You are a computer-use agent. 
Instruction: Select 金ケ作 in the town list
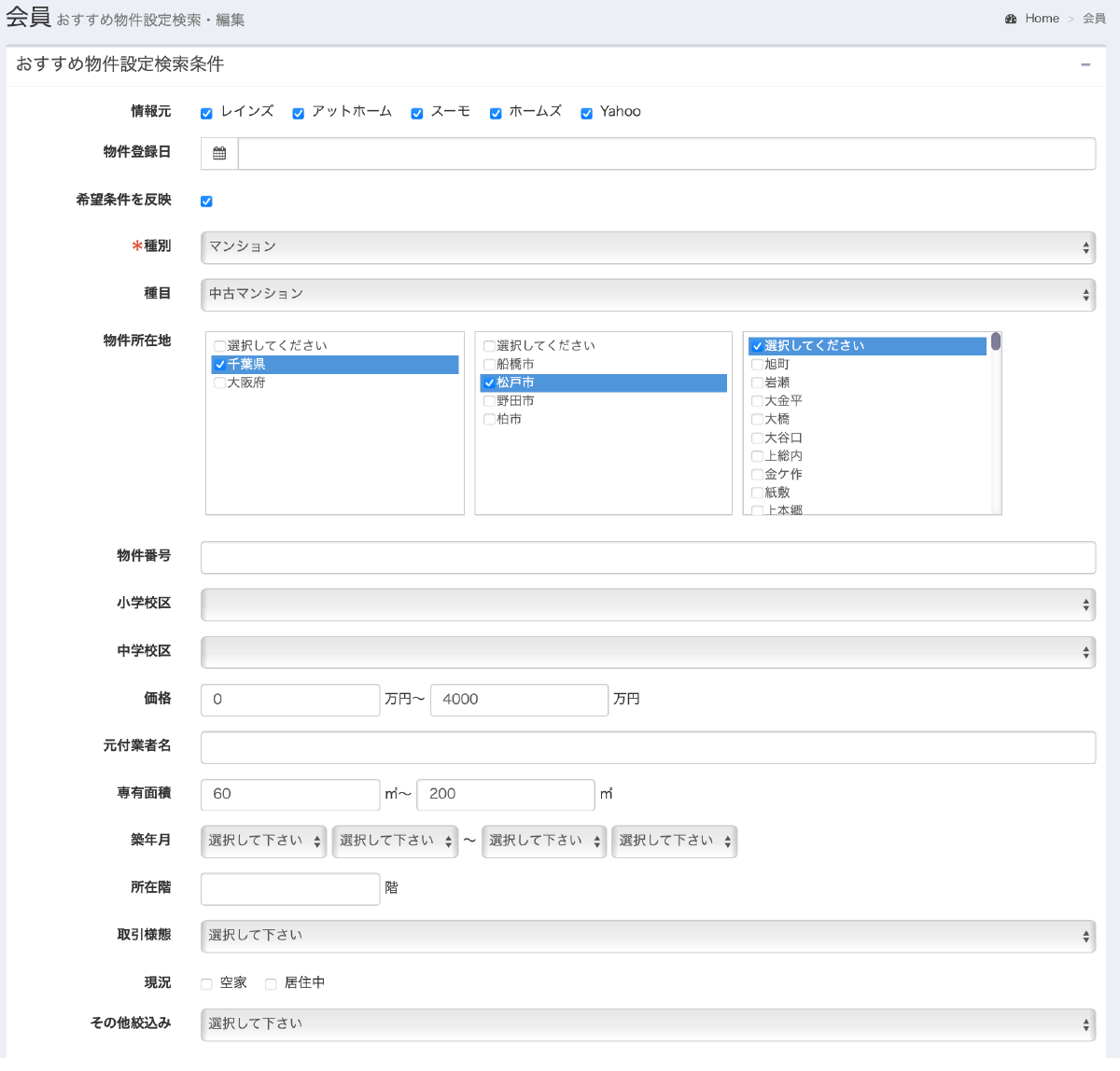coord(867,475)
